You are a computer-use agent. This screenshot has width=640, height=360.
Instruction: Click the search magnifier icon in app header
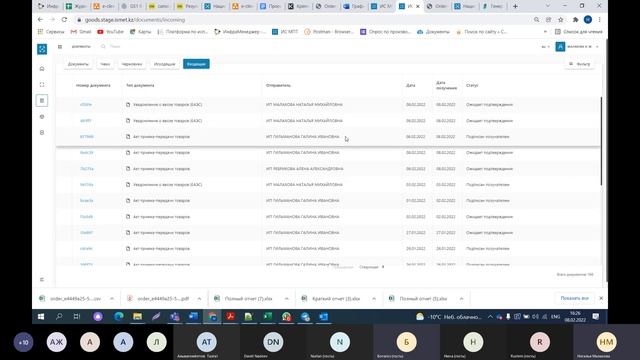pos(103,47)
